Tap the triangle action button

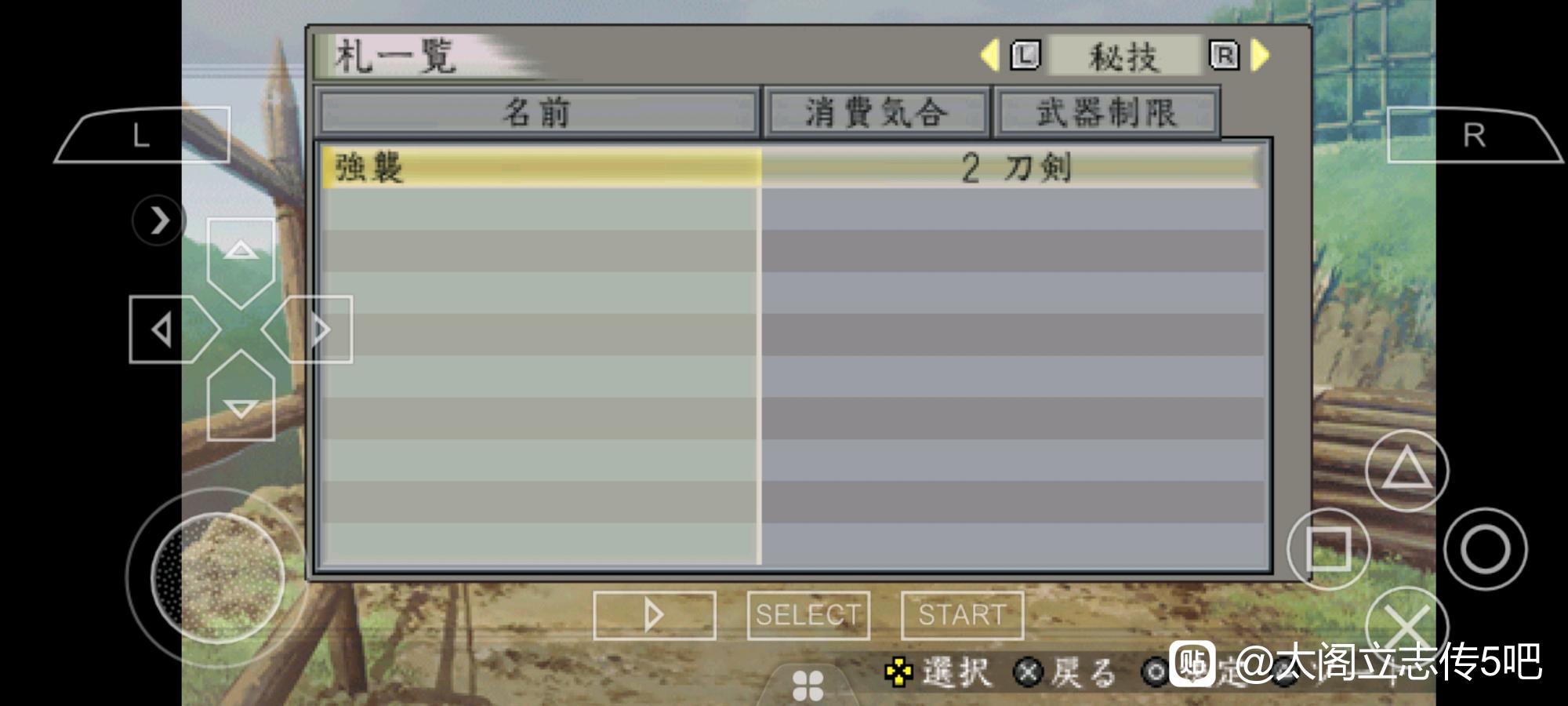[x=1406, y=470]
